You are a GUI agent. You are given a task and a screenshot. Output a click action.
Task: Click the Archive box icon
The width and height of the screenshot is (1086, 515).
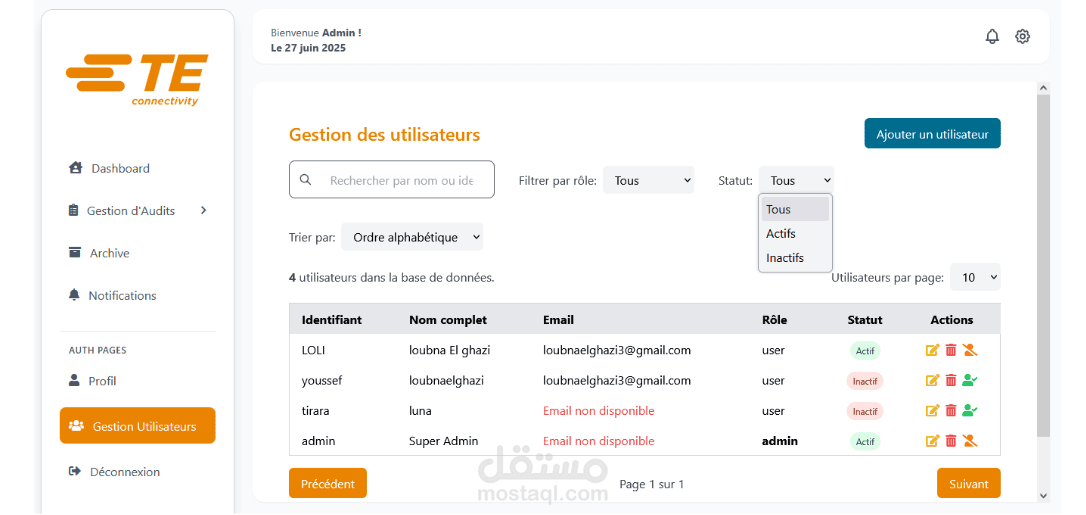pyautogui.click(x=75, y=253)
